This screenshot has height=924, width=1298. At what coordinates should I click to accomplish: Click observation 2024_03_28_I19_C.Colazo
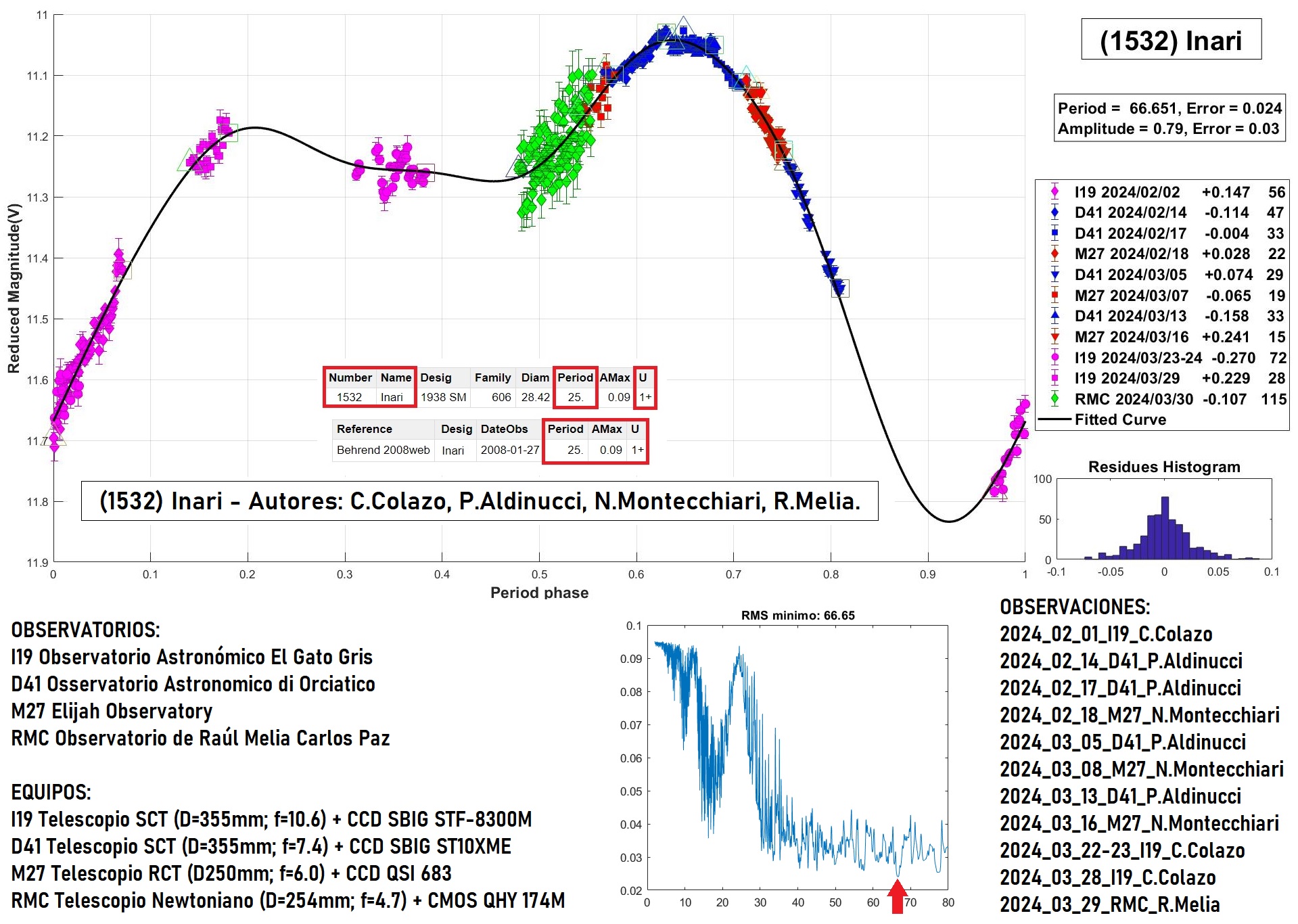(1108, 877)
